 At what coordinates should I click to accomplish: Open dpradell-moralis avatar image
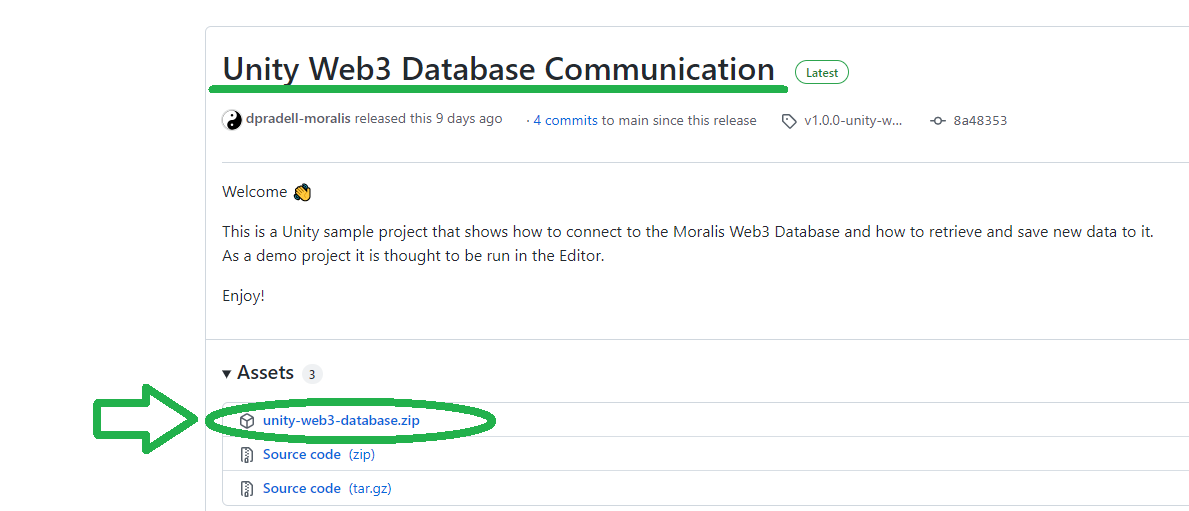point(232,120)
